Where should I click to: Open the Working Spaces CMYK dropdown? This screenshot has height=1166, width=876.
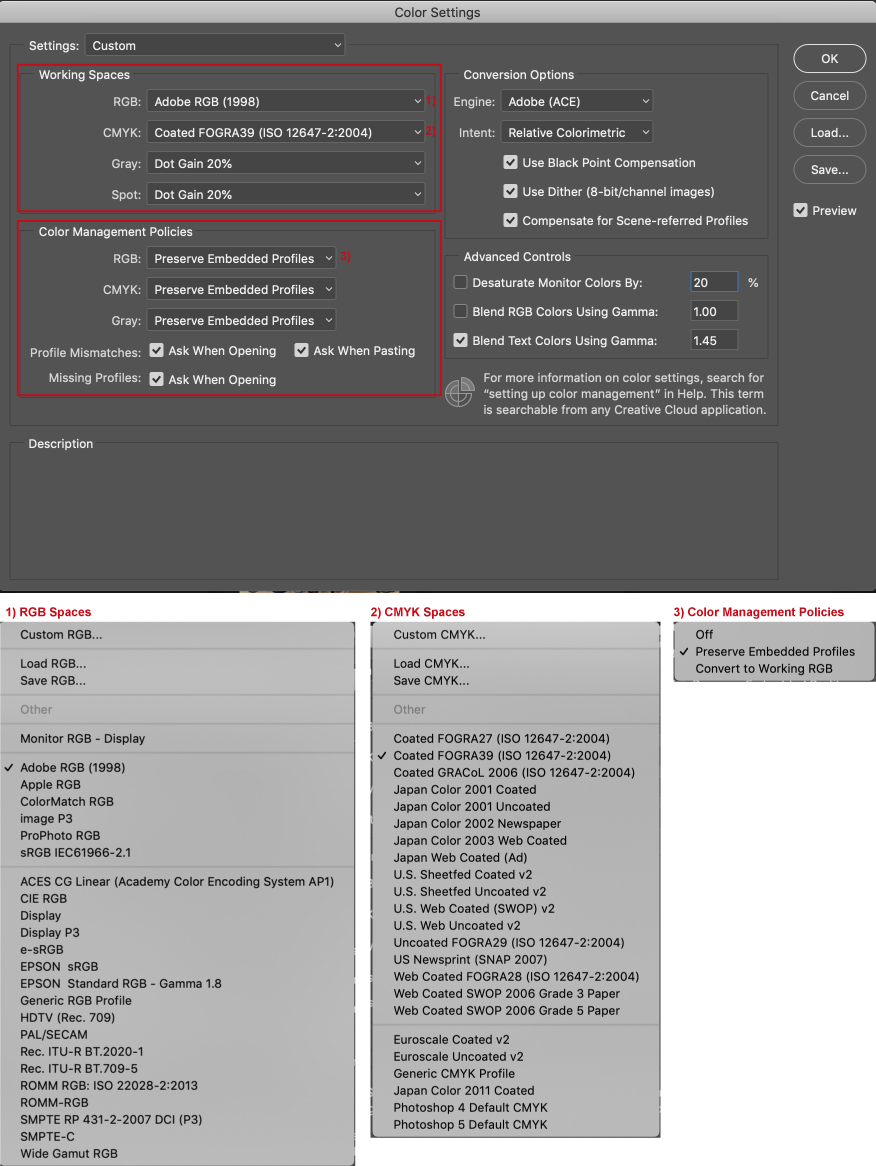pyautogui.click(x=286, y=132)
